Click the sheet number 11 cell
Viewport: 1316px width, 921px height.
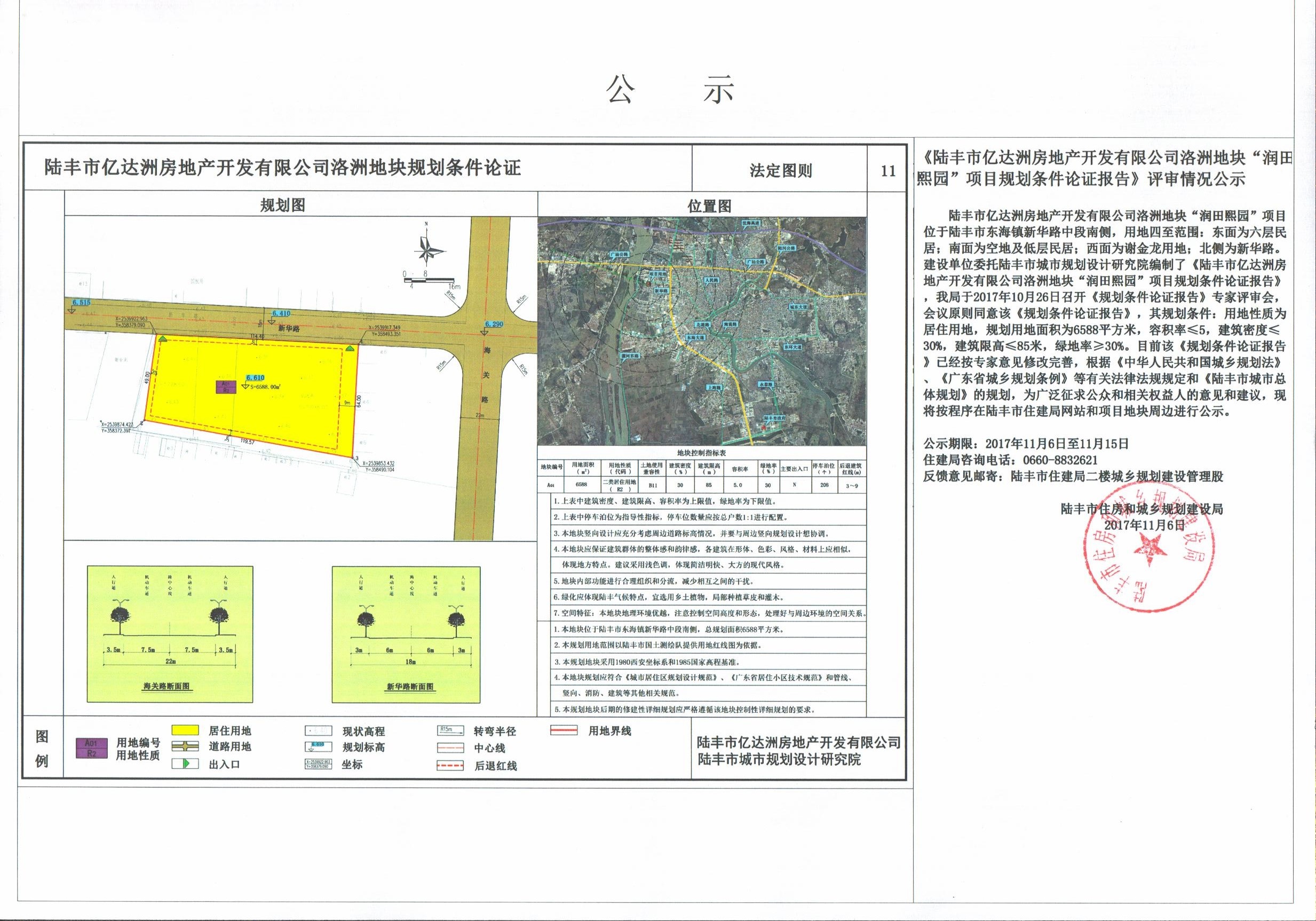[888, 171]
